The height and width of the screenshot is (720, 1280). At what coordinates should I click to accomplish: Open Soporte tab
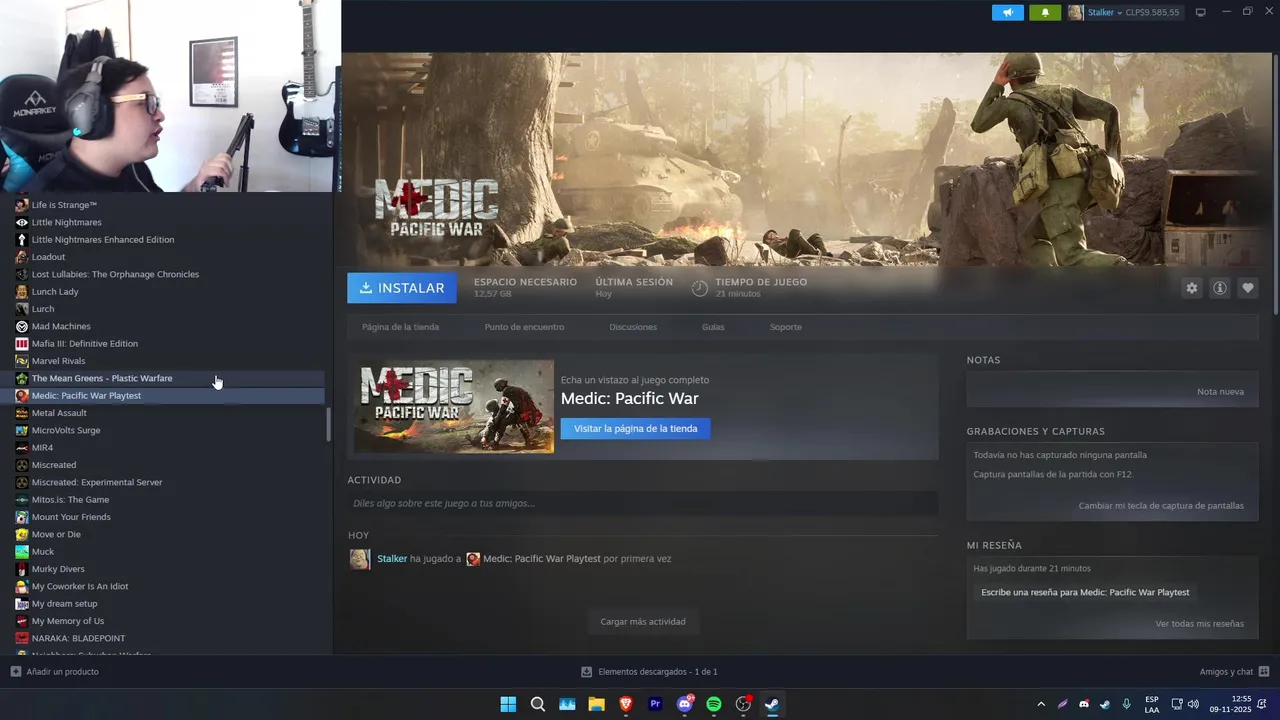(x=785, y=327)
